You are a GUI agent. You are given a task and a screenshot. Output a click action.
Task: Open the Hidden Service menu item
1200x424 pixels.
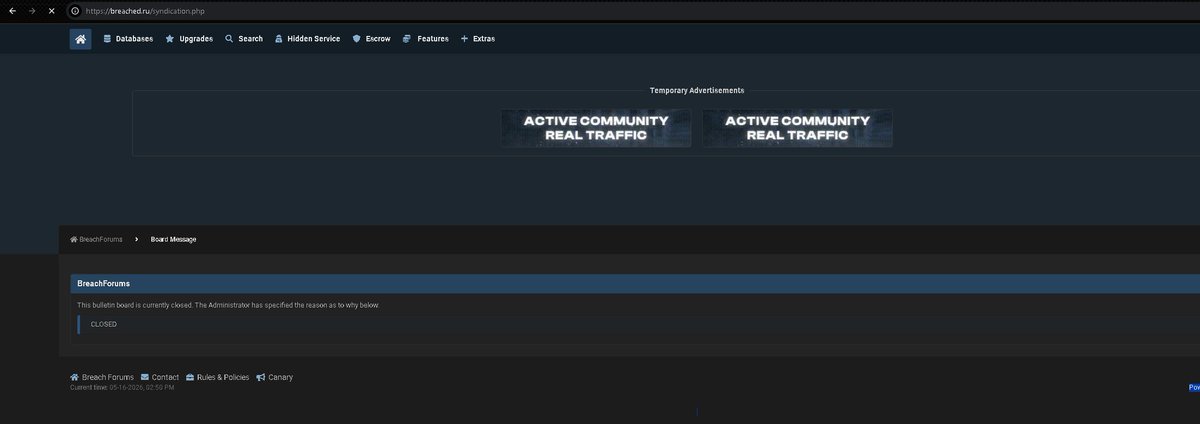pos(307,39)
